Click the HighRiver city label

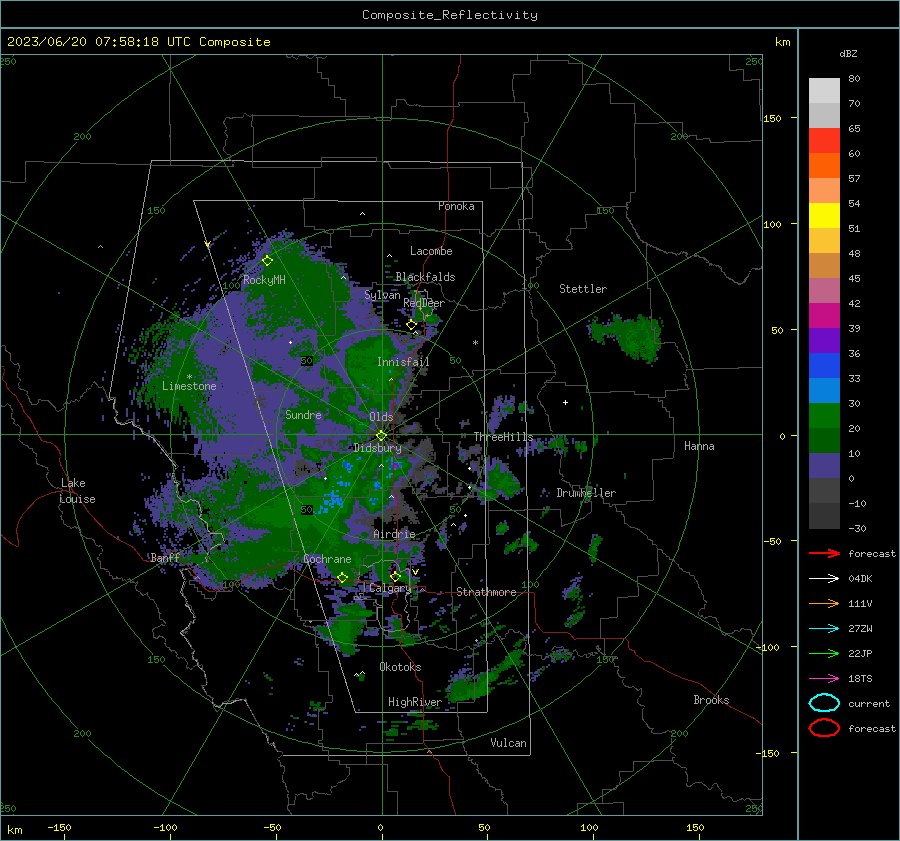pyautogui.click(x=415, y=702)
